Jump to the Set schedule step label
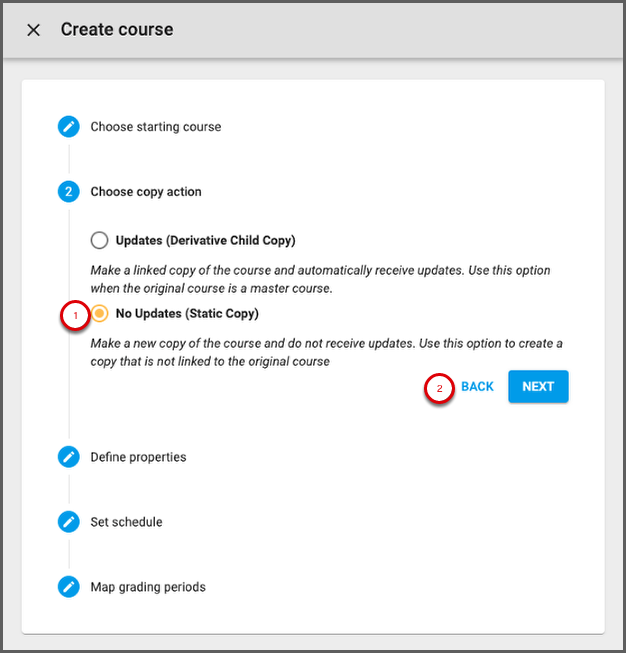The image size is (626, 653). point(126,522)
